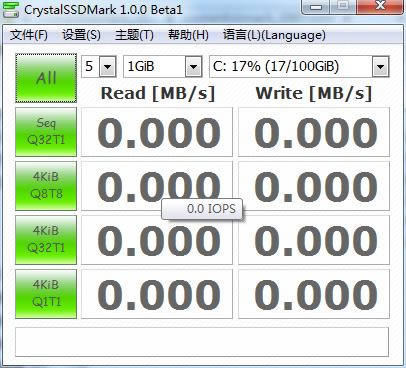The width and height of the screenshot is (406, 368).
Task: Click the Read [MB/s] column header
Action: point(158,93)
